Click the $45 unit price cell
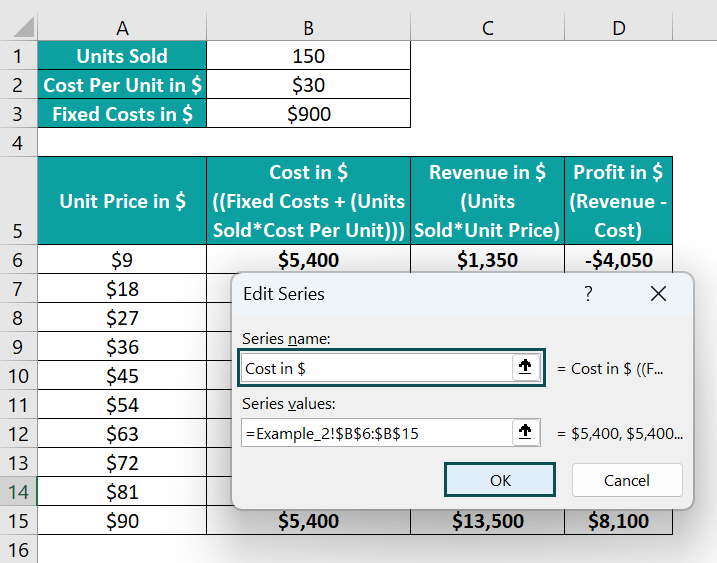This screenshot has width=717, height=563. 122,375
